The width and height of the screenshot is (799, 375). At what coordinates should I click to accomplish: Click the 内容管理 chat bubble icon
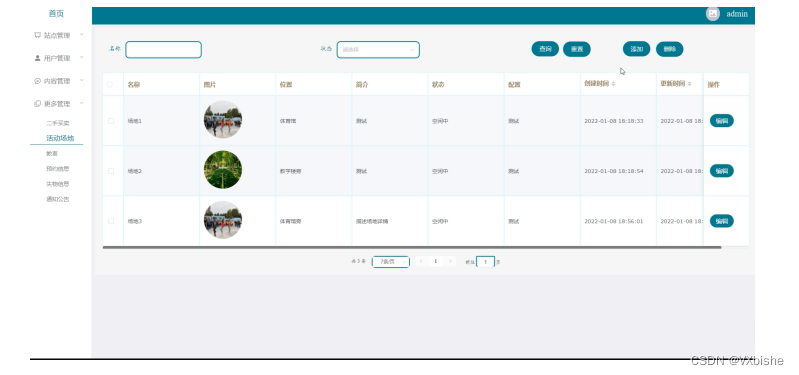click(x=37, y=81)
